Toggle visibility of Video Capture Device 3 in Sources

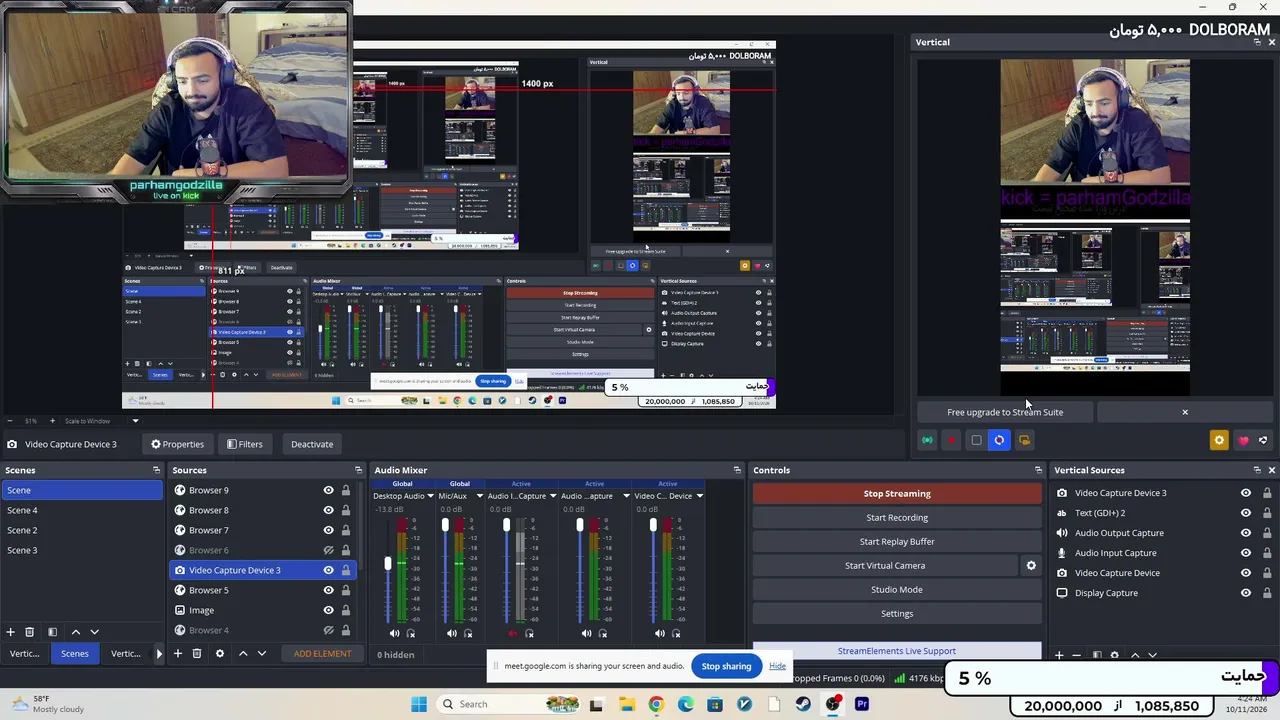(328, 570)
